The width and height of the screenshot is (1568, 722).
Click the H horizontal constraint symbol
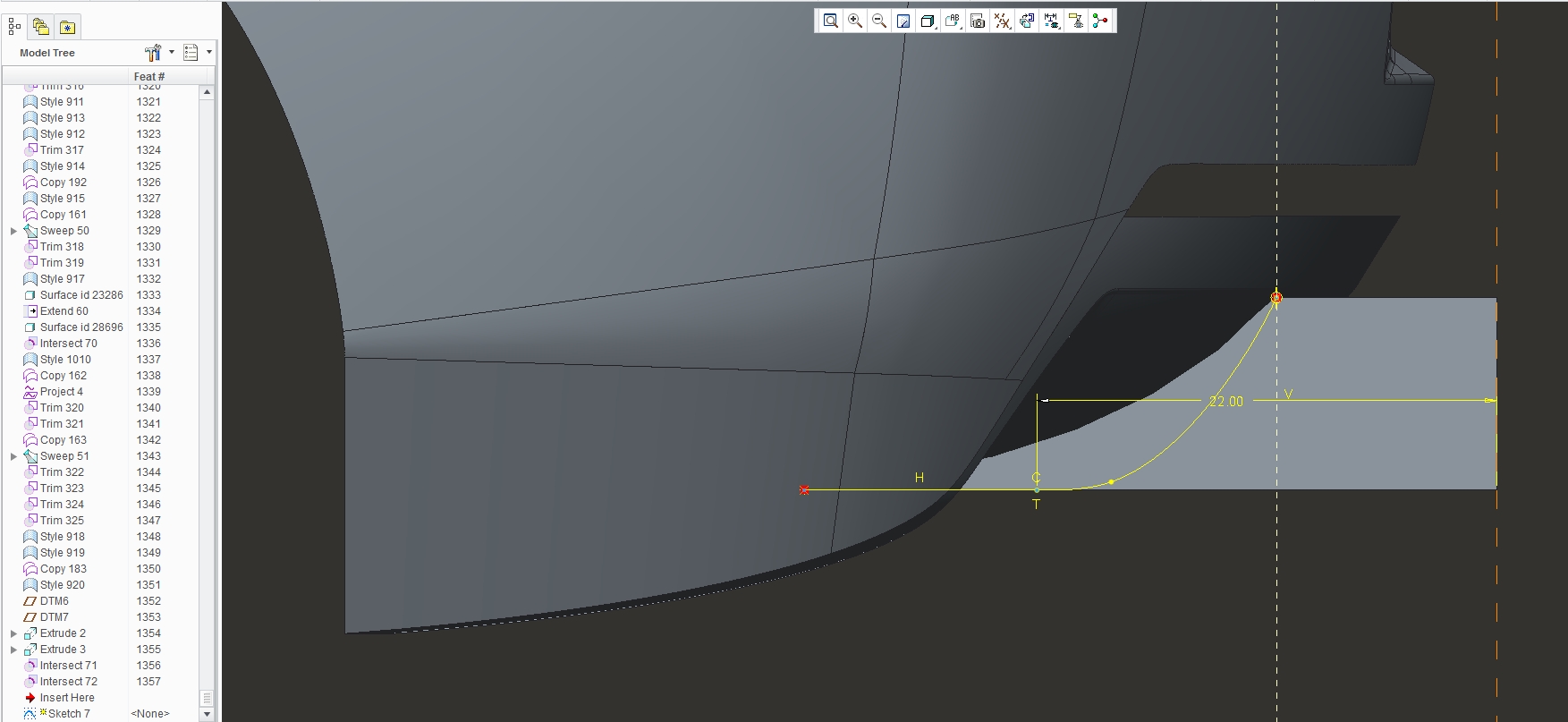click(x=920, y=479)
